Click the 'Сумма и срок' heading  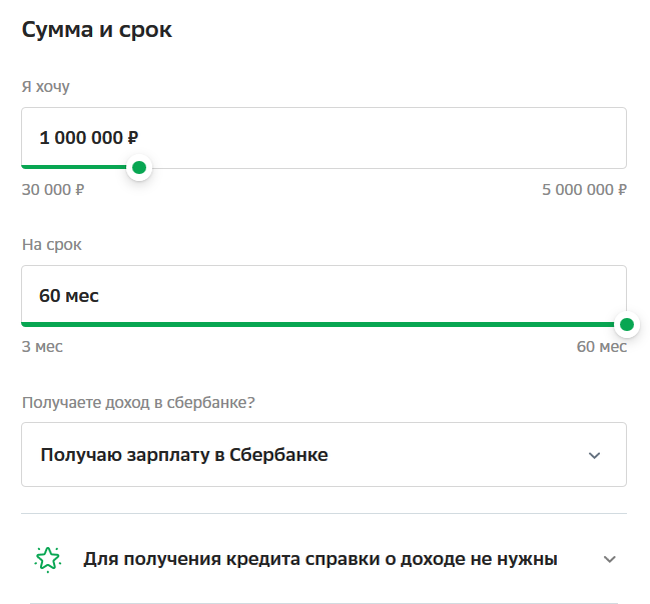97,30
